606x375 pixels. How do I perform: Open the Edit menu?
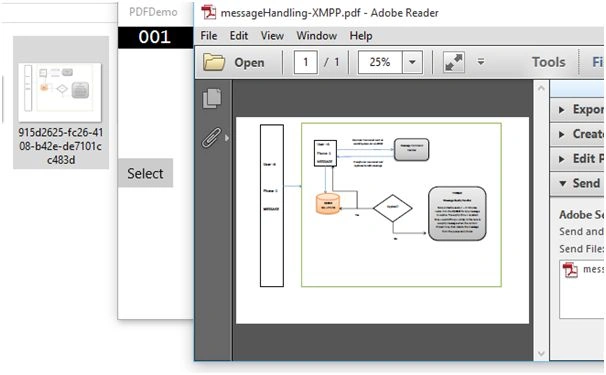239,36
